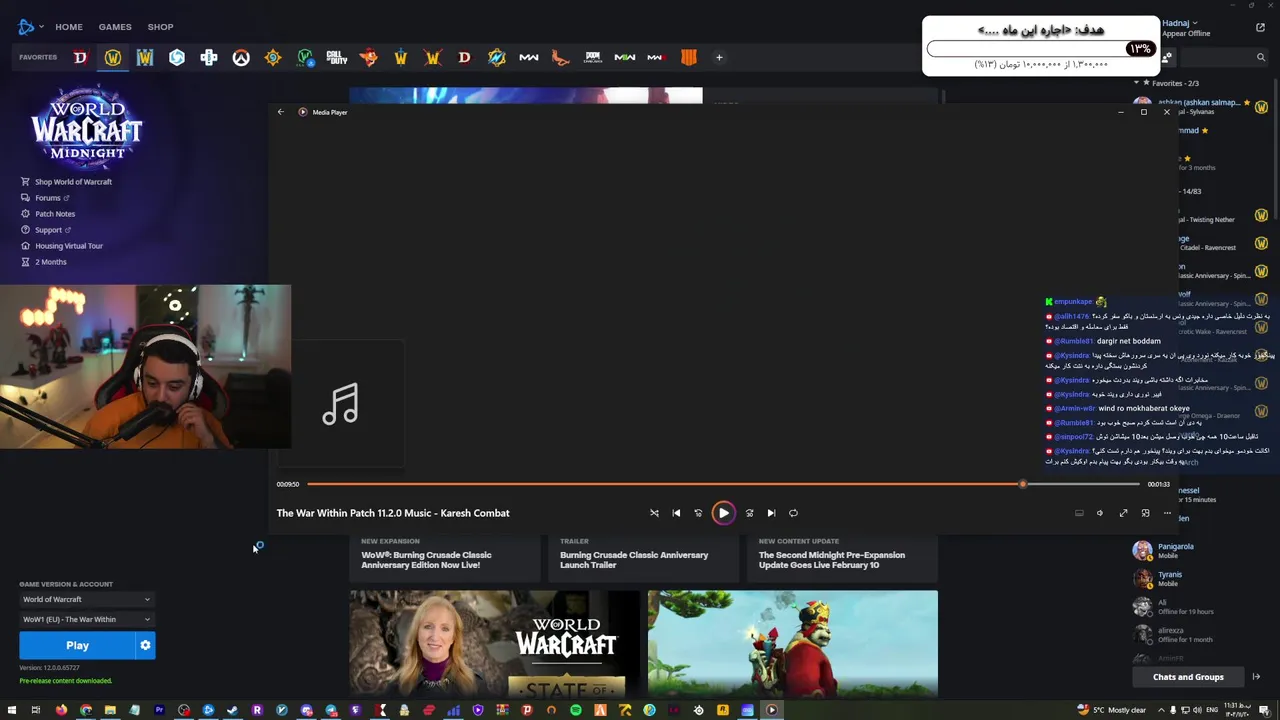Select the Black Ops orange favorite icon
This screenshot has width=1280, height=720.
tap(689, 57)
